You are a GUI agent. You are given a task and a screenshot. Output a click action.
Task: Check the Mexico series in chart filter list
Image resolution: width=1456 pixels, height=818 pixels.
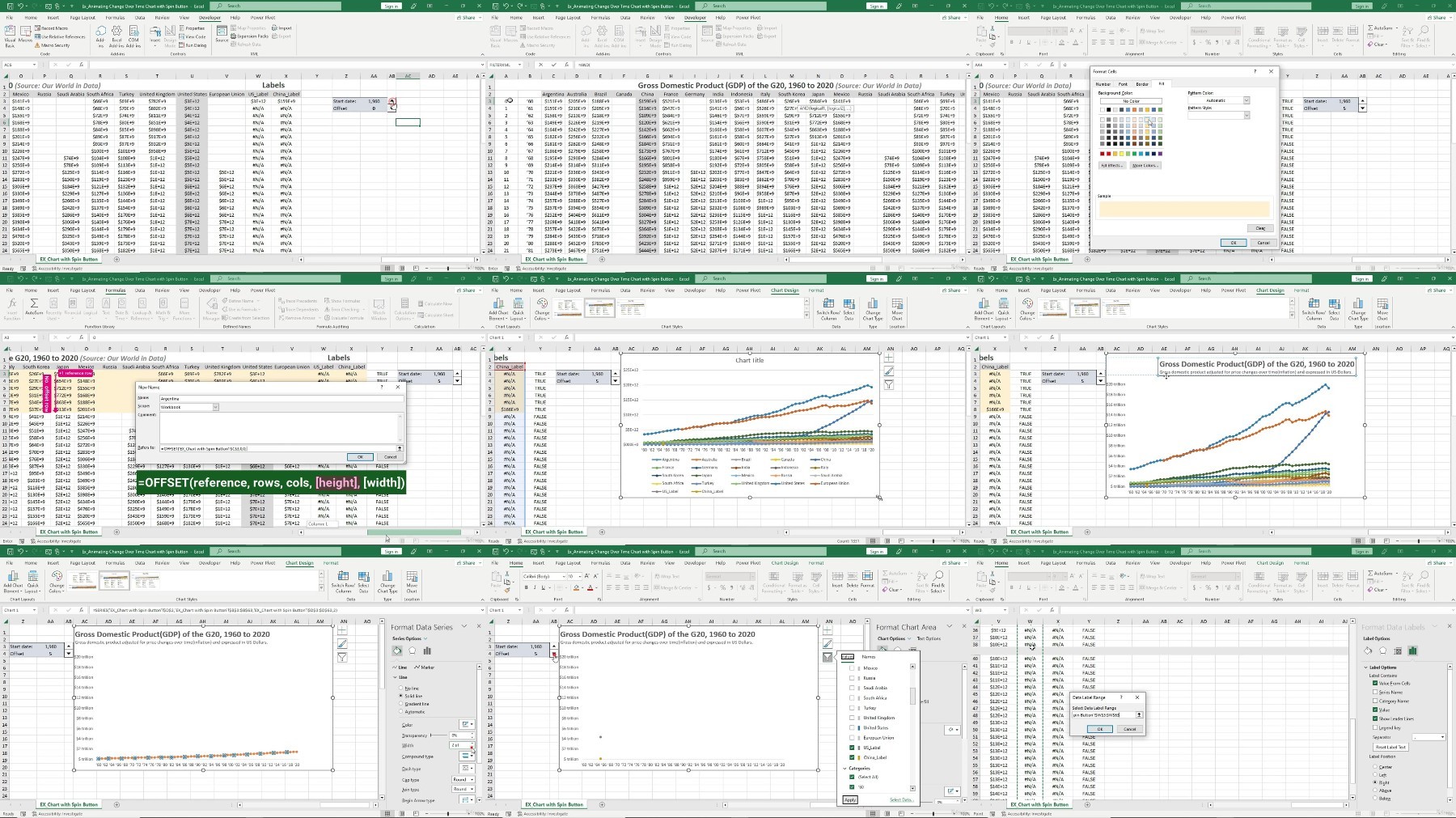coord(852,668)
